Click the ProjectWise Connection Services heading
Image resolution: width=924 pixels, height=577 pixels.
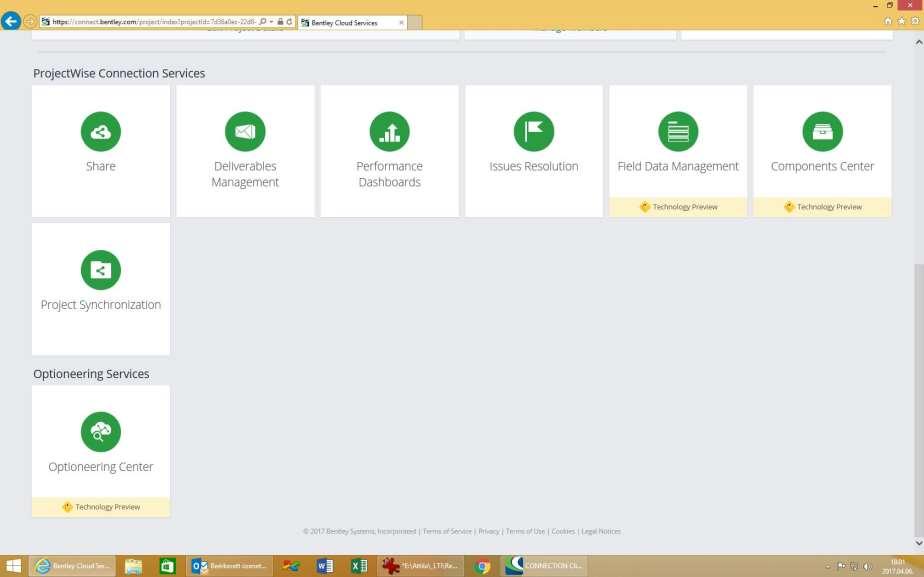[x=119, y=73]
